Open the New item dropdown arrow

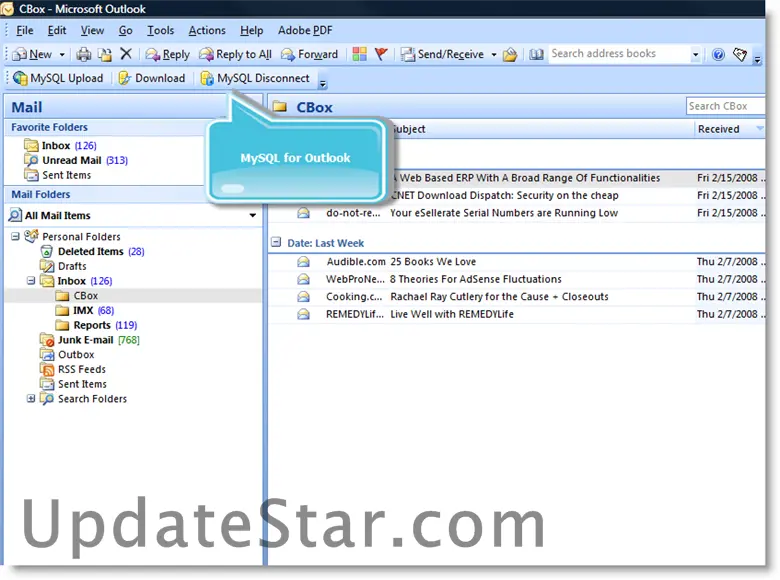pyautogui.click(x=62, y=55)
